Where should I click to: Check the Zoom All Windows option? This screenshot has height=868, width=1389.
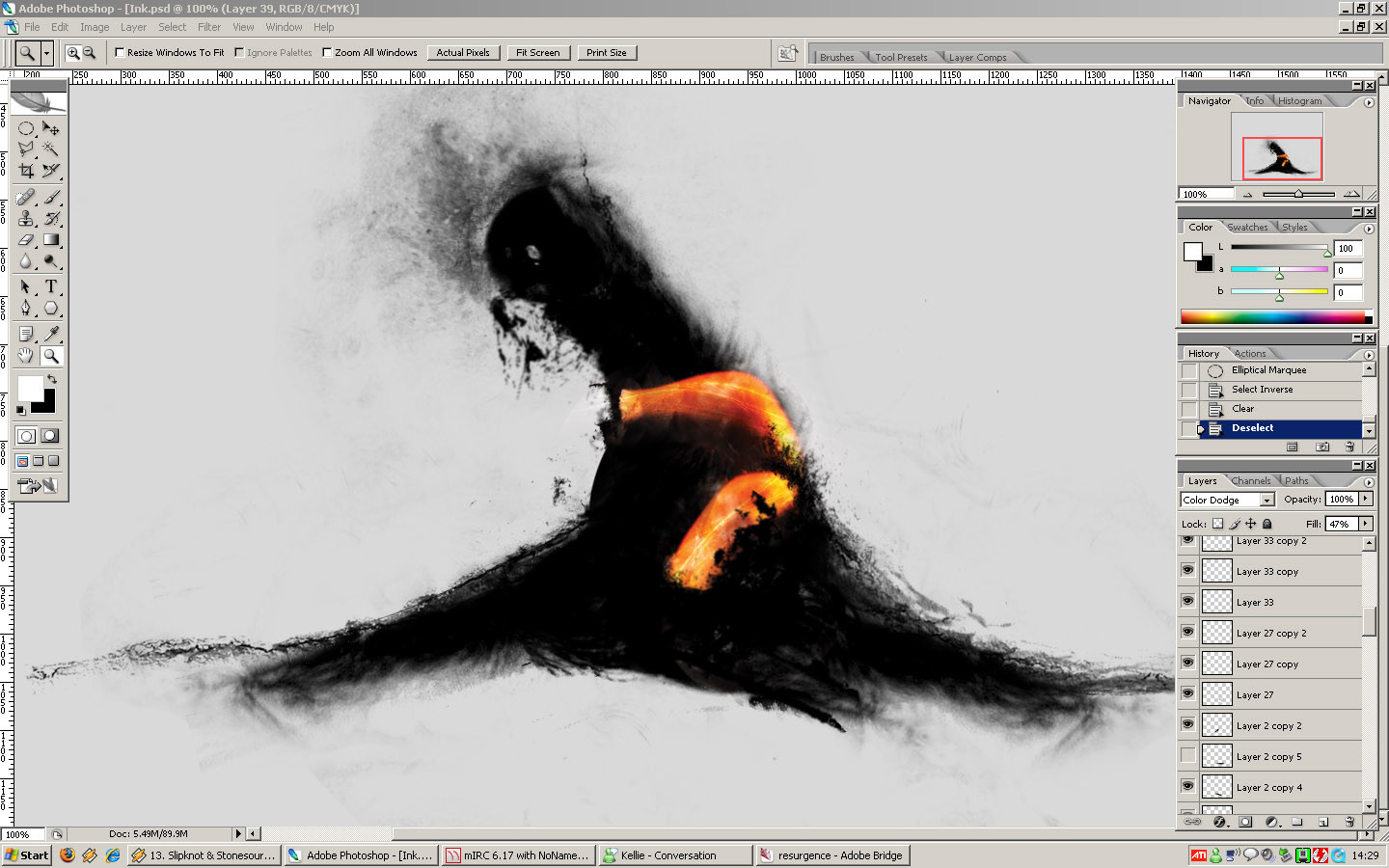327,53
